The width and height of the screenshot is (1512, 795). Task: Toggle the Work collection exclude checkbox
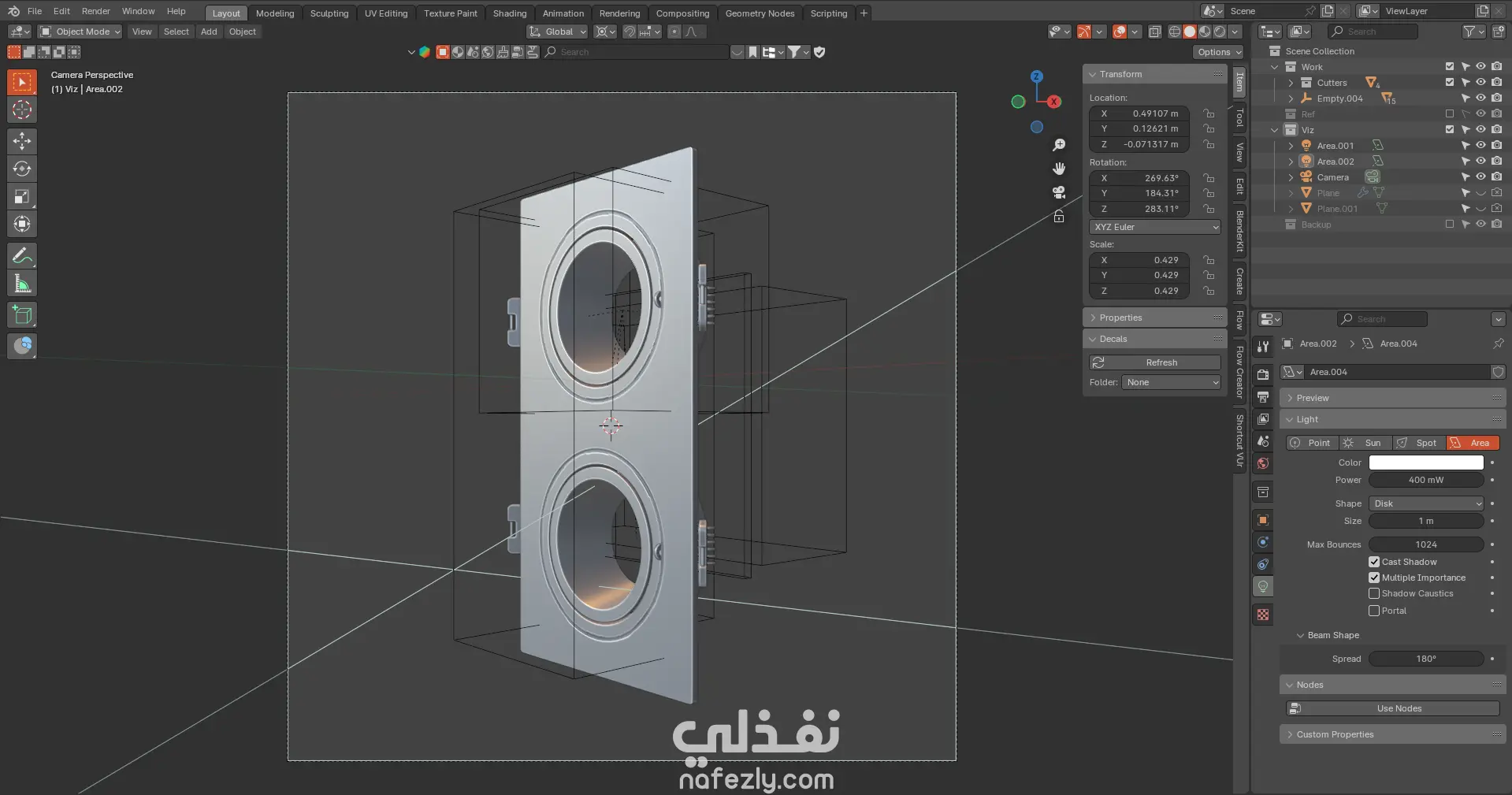pyautogui.click(x=1450, y=67)
